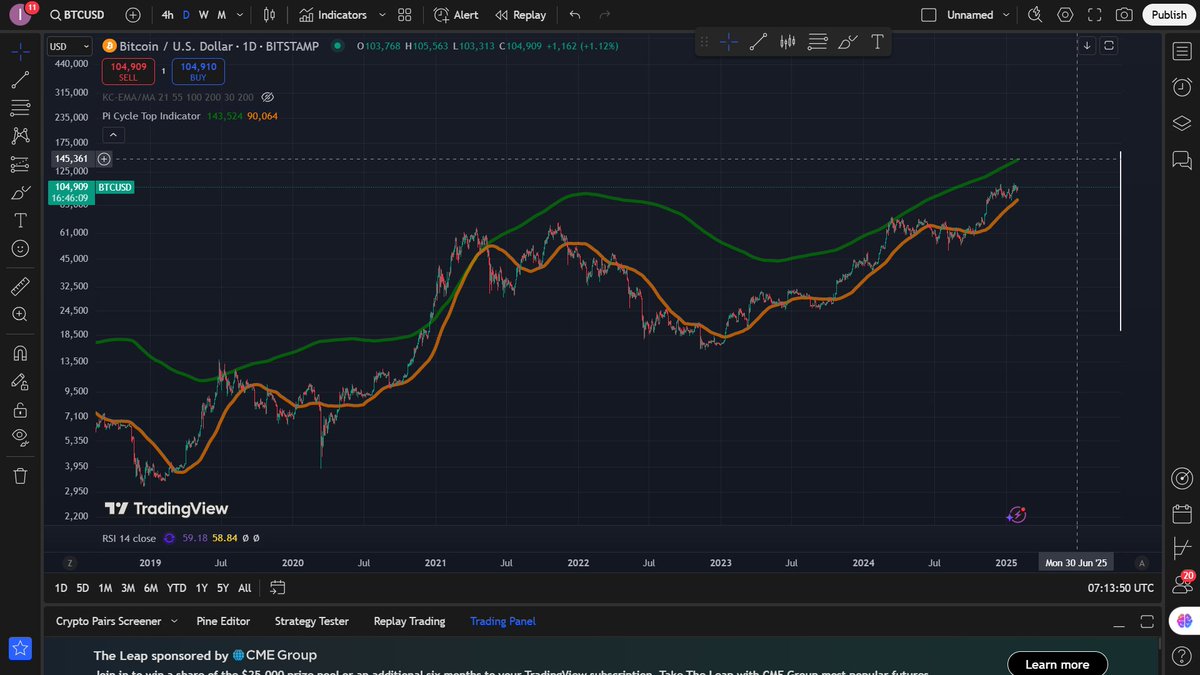Select text tool in floating drawing toolbar
This screenshot has height=675, width=1200.
tap(877, 42)
